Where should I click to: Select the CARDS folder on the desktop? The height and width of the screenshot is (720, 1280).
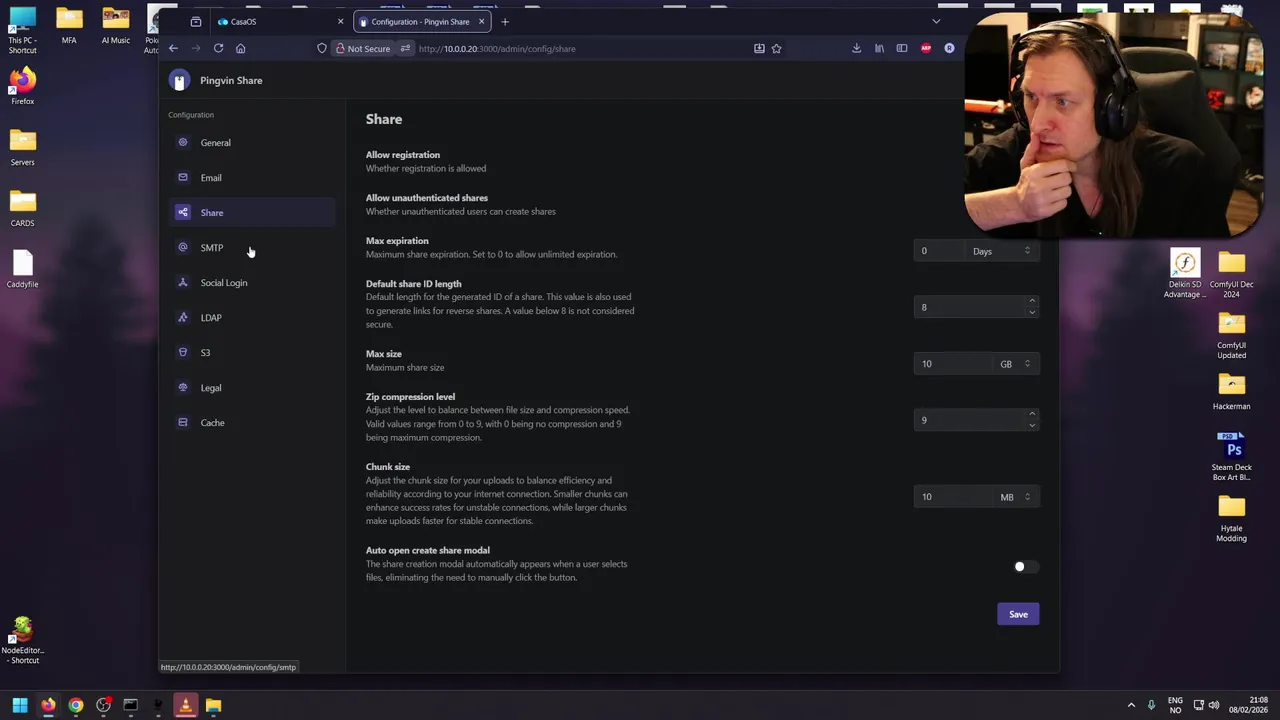pos(22,208)
